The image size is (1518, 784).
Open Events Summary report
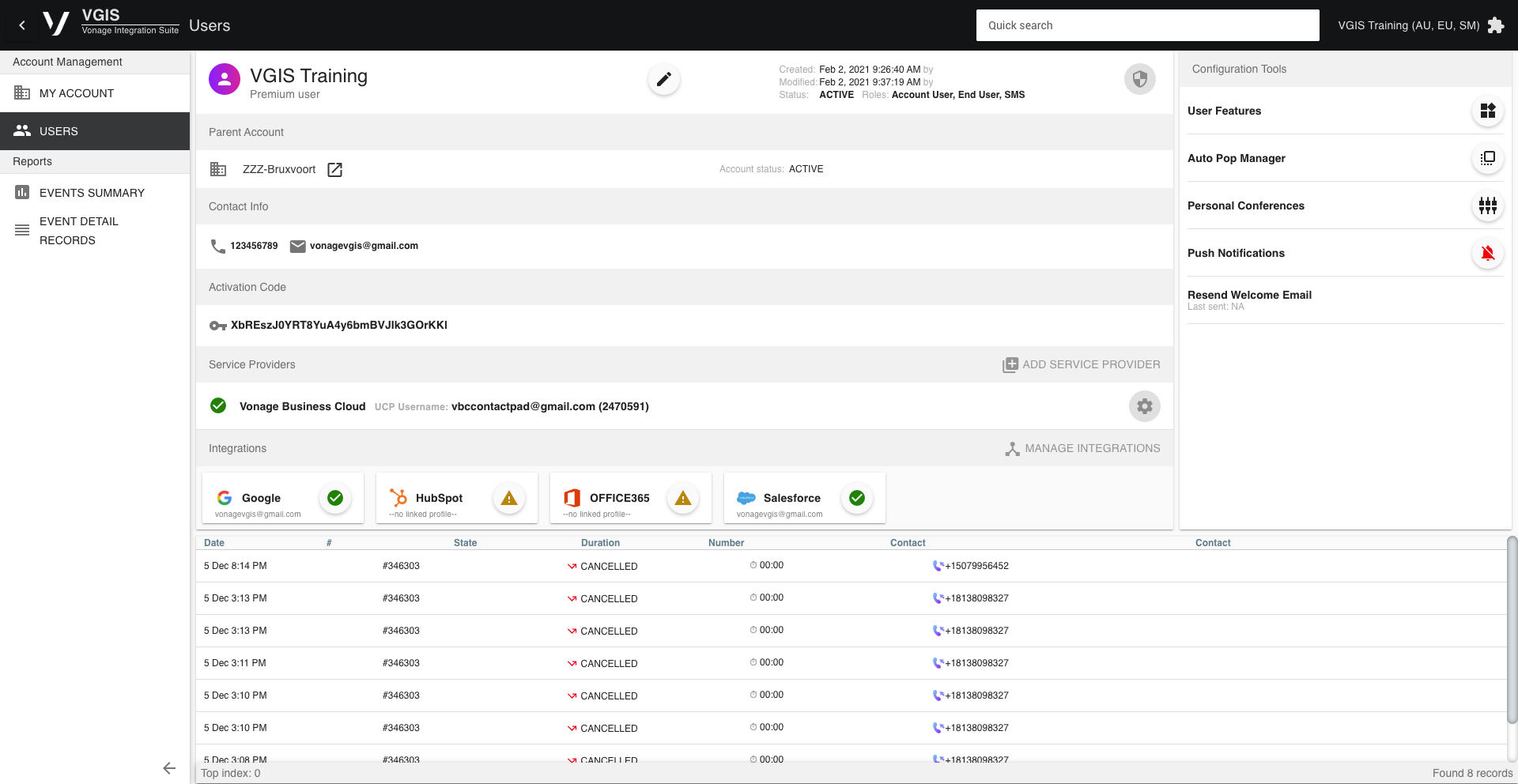click(x=92, y=193)
